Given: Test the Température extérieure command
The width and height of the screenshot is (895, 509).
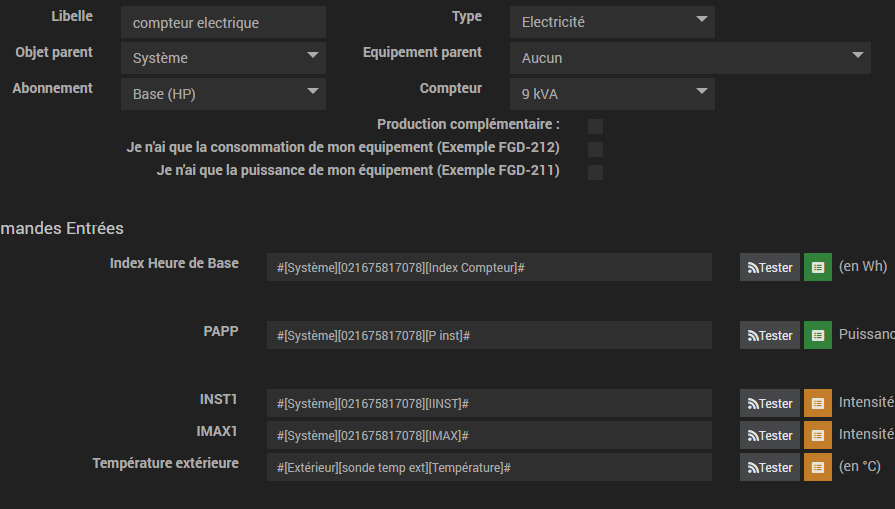Looking at the screenshot, I should pos(770,467).
